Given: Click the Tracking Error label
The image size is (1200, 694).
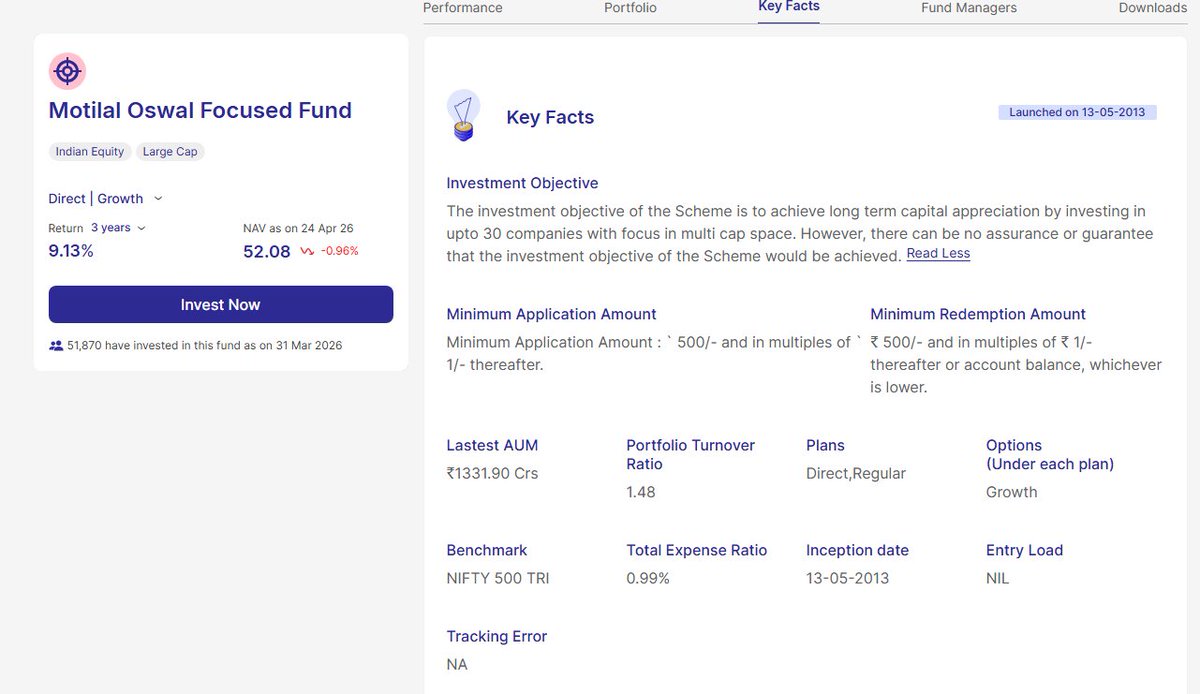Looking at the screenshot, I should (x=497, y=636).
